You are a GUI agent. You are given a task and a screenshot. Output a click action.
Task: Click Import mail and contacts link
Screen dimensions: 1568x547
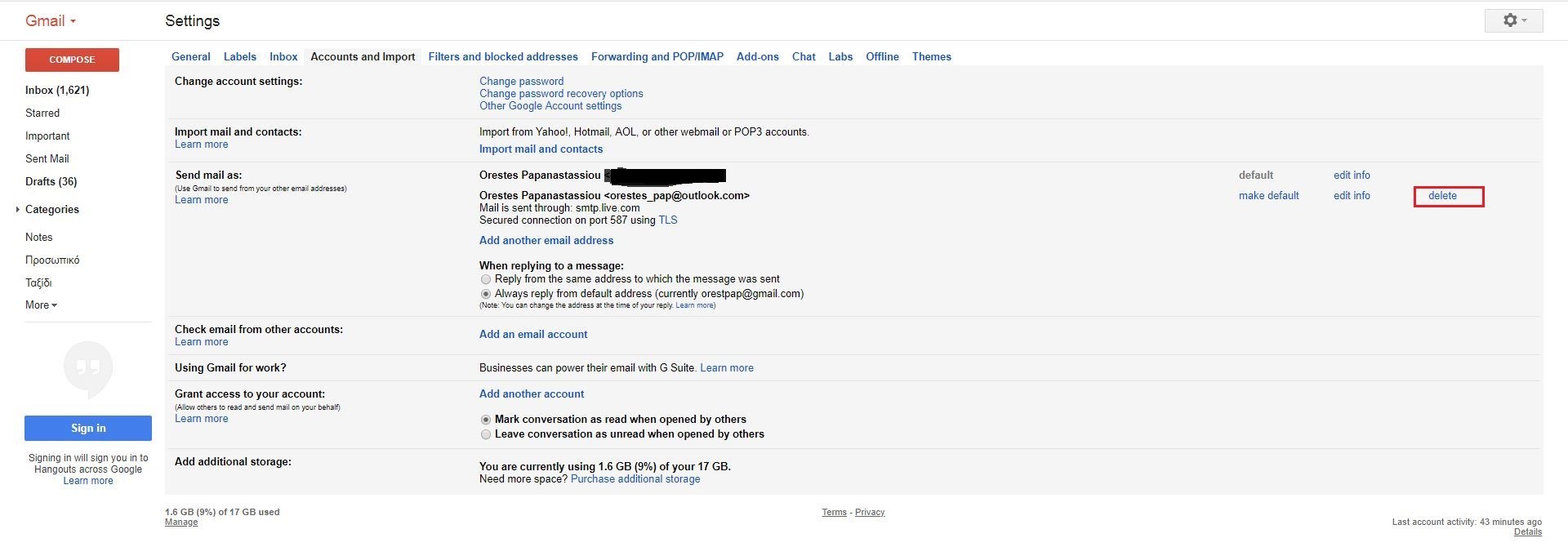pos(541,149)
